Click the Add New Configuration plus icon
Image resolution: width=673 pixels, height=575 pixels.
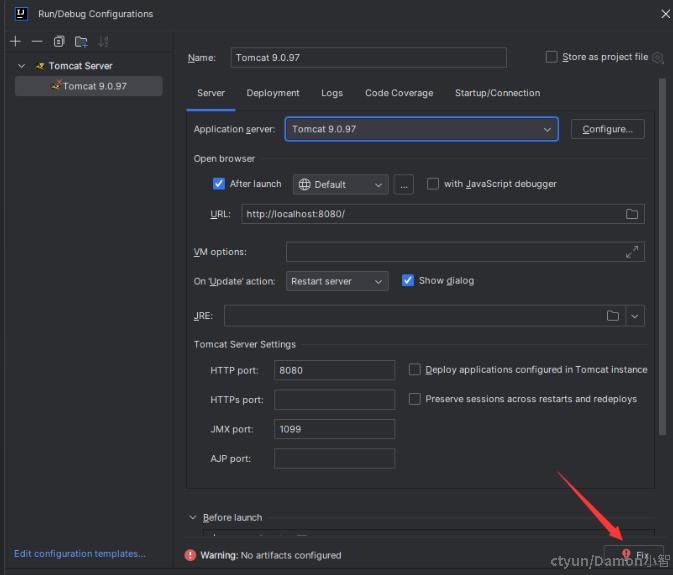[x=15, y=42]
